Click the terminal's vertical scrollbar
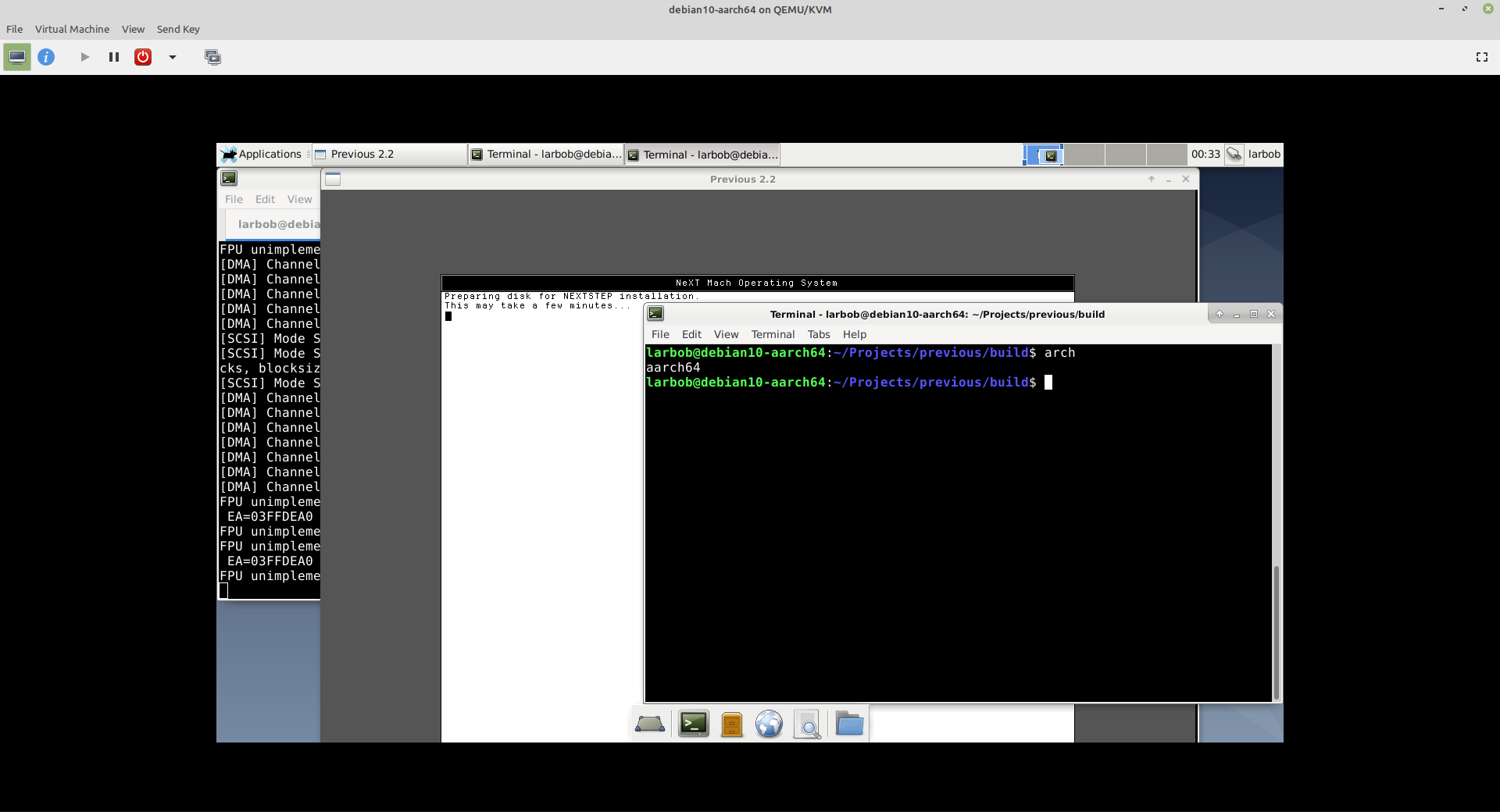The width and height of the screenshot is (1500, 812). [1277, 632]
